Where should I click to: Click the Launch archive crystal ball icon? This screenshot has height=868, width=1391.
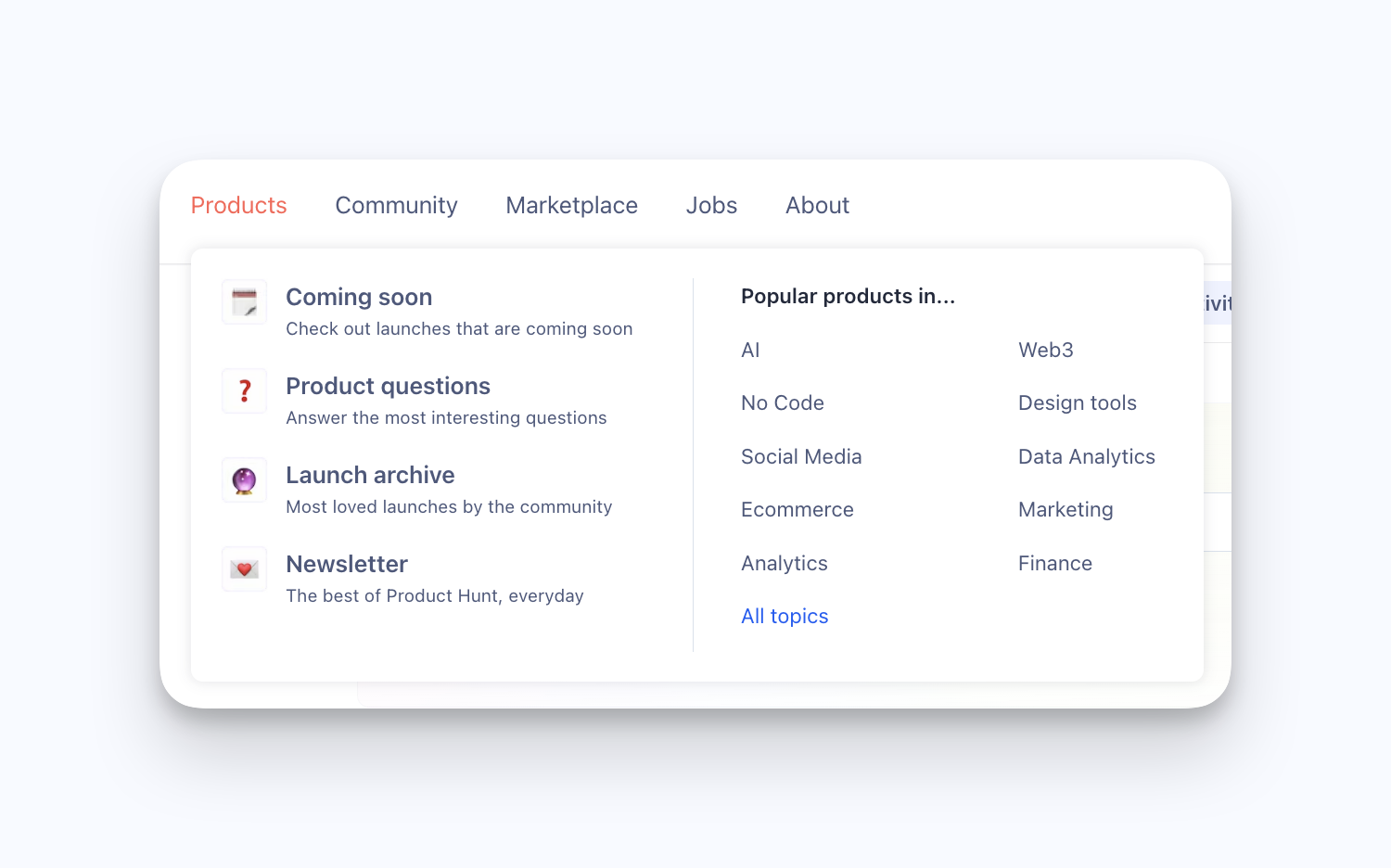pyautogui.click(x=244, y=480)
